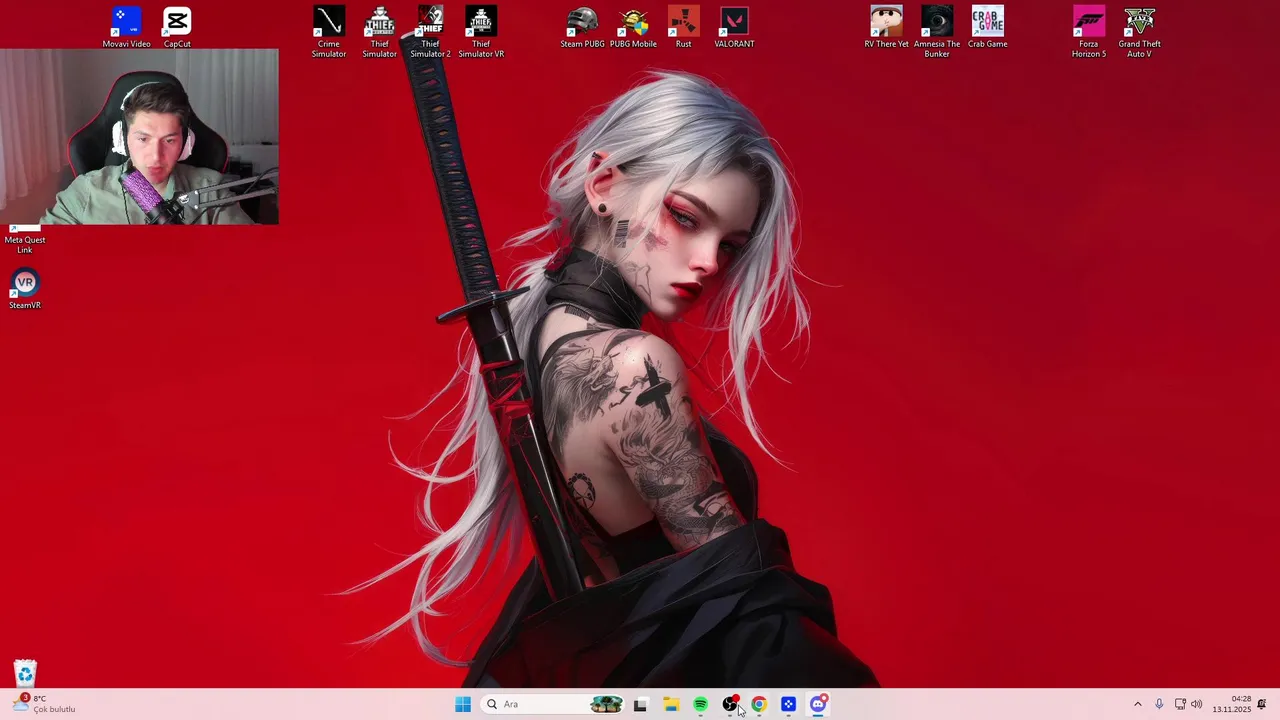Select the PUBG Mobile desktop shortcut
The width and height of the screenshot is (1280, 720).
[x=633, y=27]
